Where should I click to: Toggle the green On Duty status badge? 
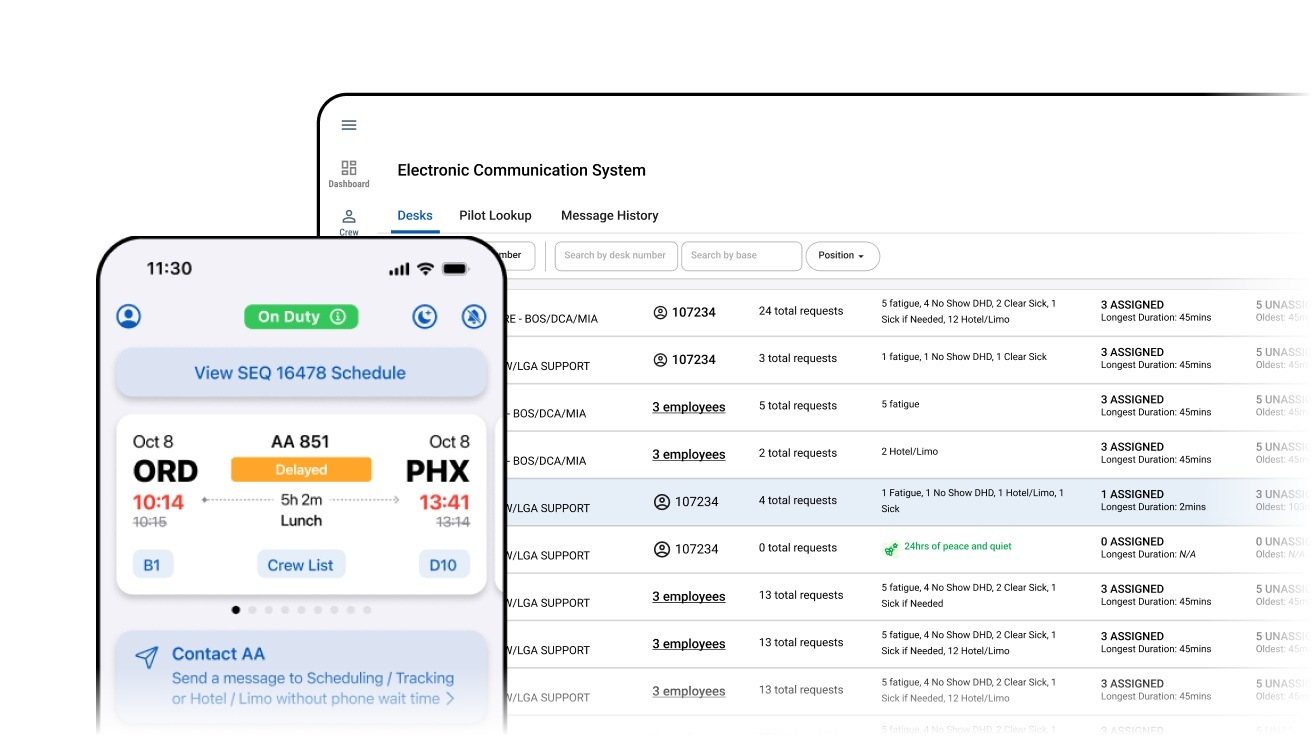[x=301, y=317]
